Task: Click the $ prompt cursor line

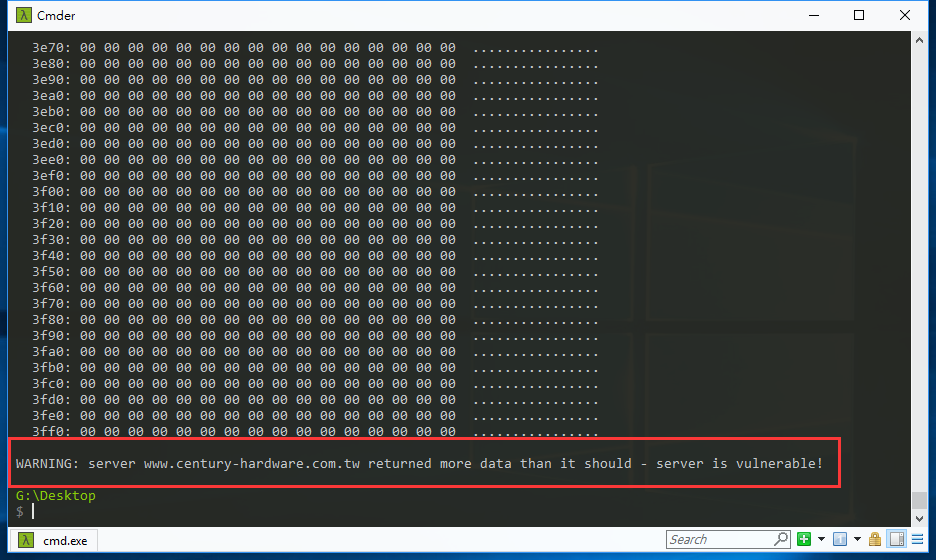Action: (x=26, y=512)
